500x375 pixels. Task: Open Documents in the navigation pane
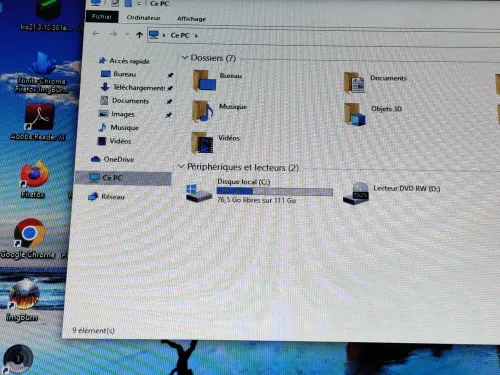pos(130,101)
